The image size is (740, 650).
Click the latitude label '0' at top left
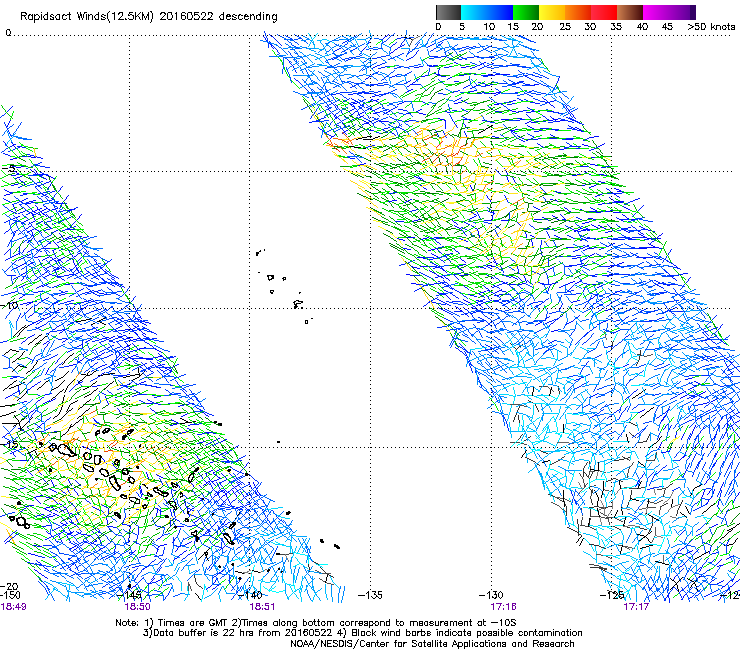pyautogui.click(x=8, y=33)
